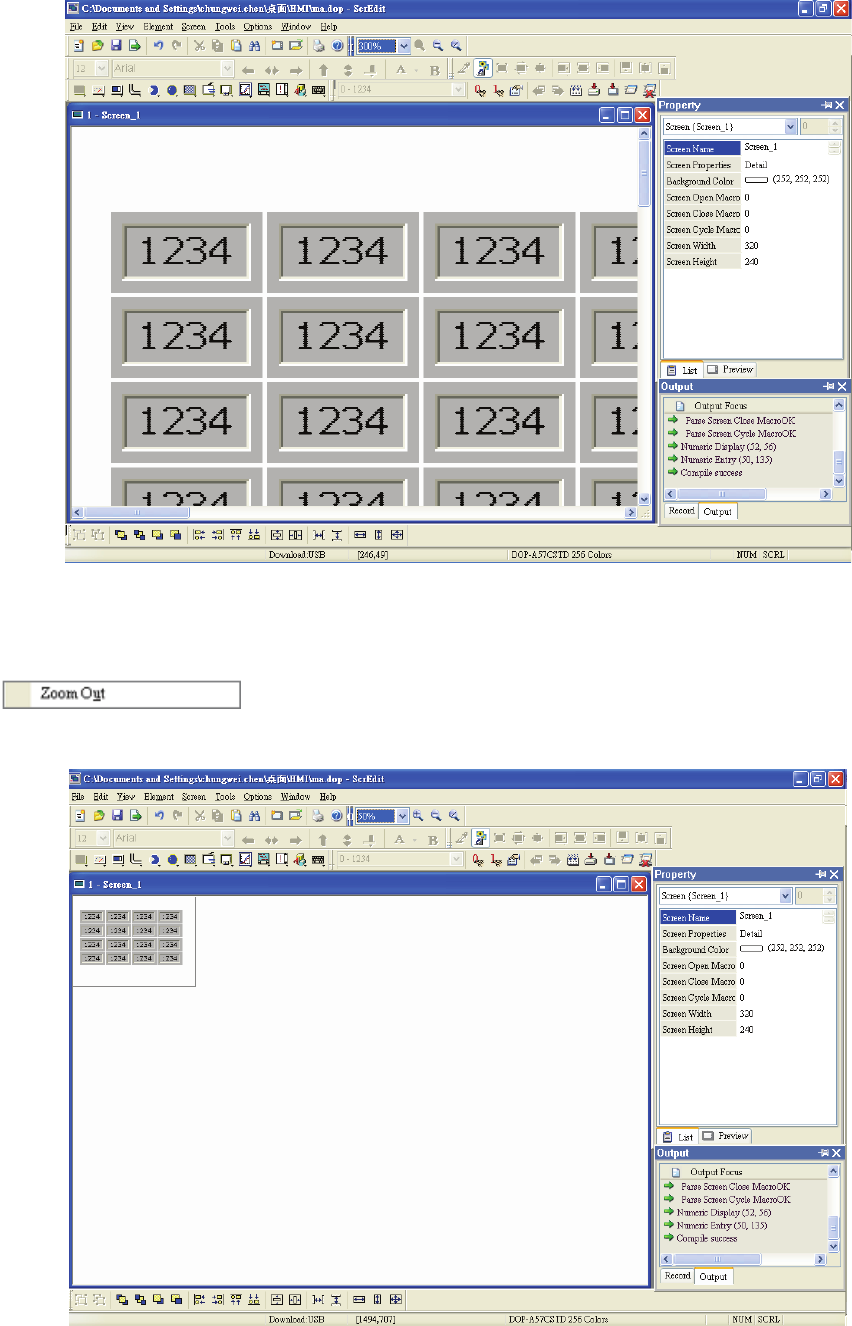The height and width of the screenshot is (1326, 852).
Task: Open Arial font dropdown in the 300% zoom window
Action: click(x=227, y=70)
